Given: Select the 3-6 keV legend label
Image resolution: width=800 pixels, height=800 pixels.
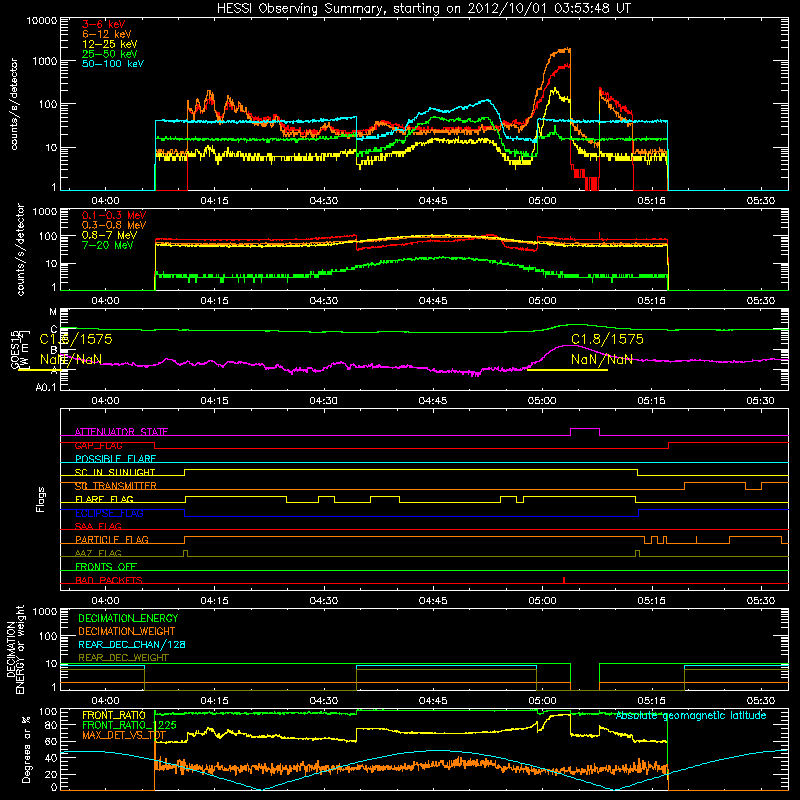Looking at the screenshot, I should click(104, 24).
